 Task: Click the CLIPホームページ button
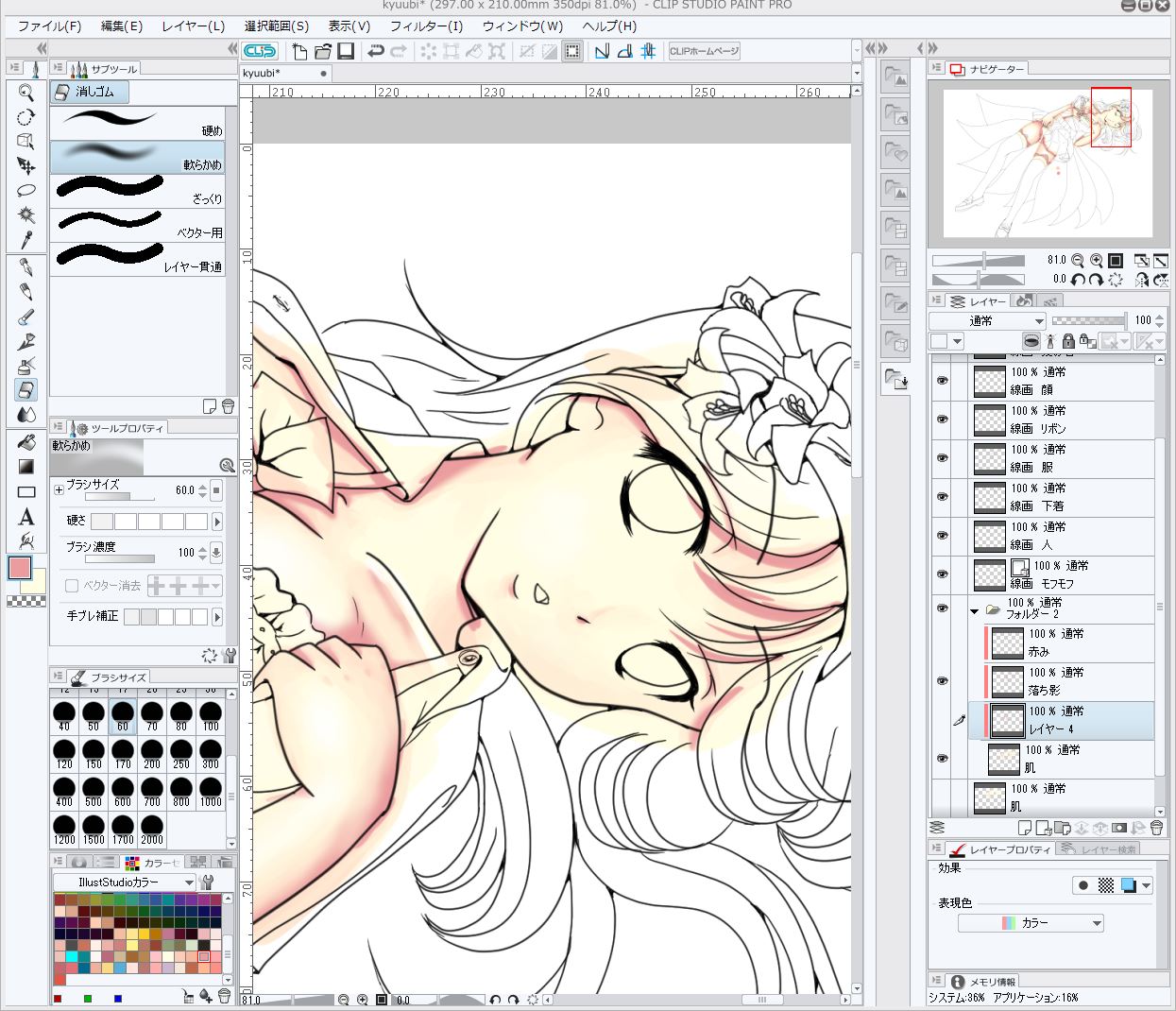[704, 51]
